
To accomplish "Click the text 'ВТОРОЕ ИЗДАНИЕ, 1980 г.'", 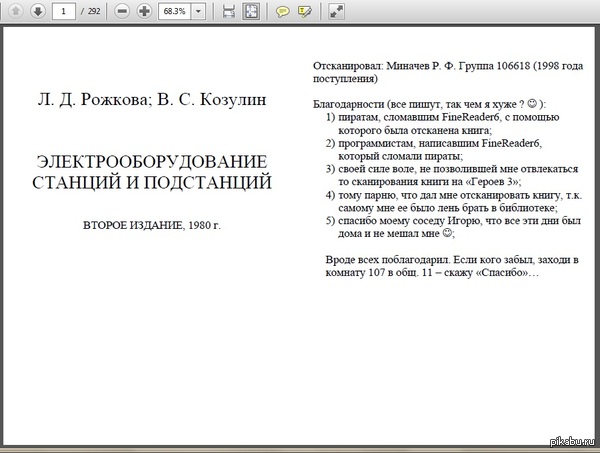I will pos(152,225).
